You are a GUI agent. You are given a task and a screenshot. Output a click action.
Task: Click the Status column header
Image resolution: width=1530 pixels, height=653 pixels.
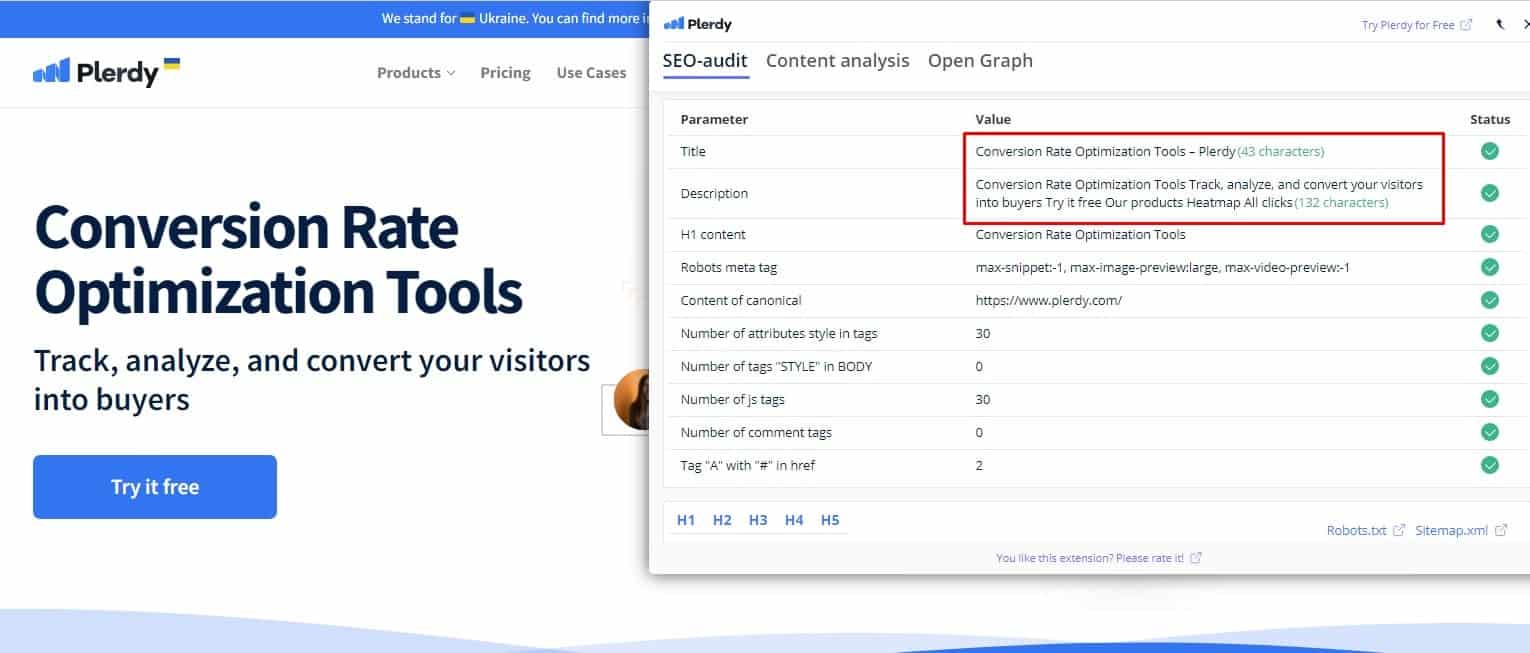(1490, 119)
